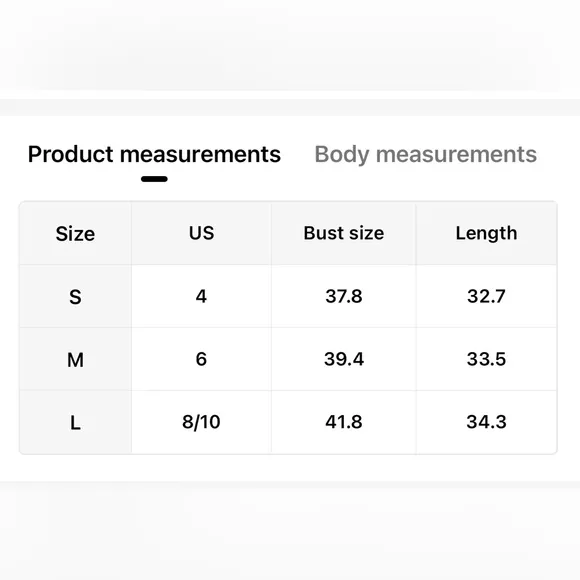Click US size 6 cell
This screenshot has height=580, width=580.
[x=201, y=359]
